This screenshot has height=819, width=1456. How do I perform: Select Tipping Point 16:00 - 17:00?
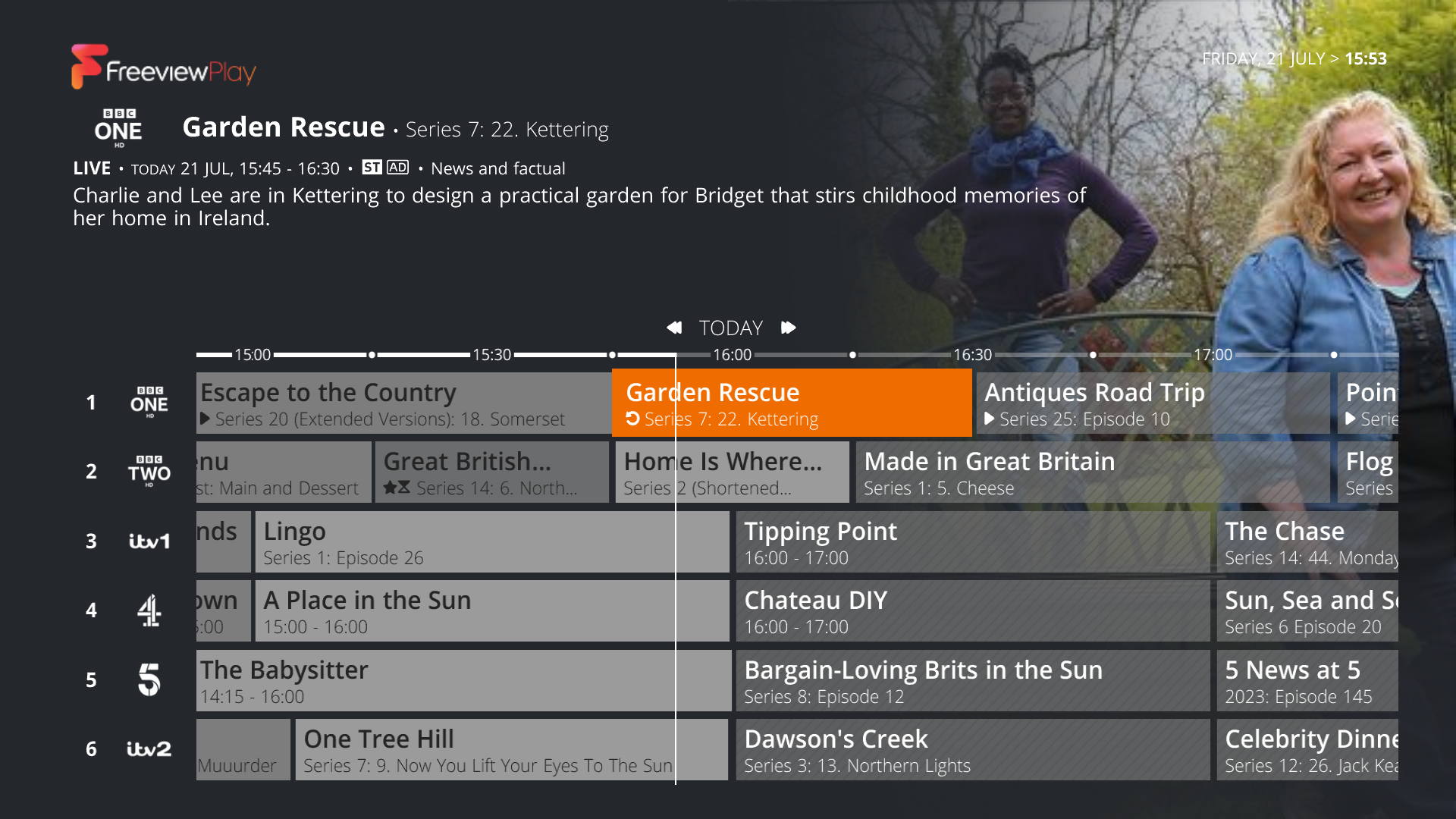973,541
